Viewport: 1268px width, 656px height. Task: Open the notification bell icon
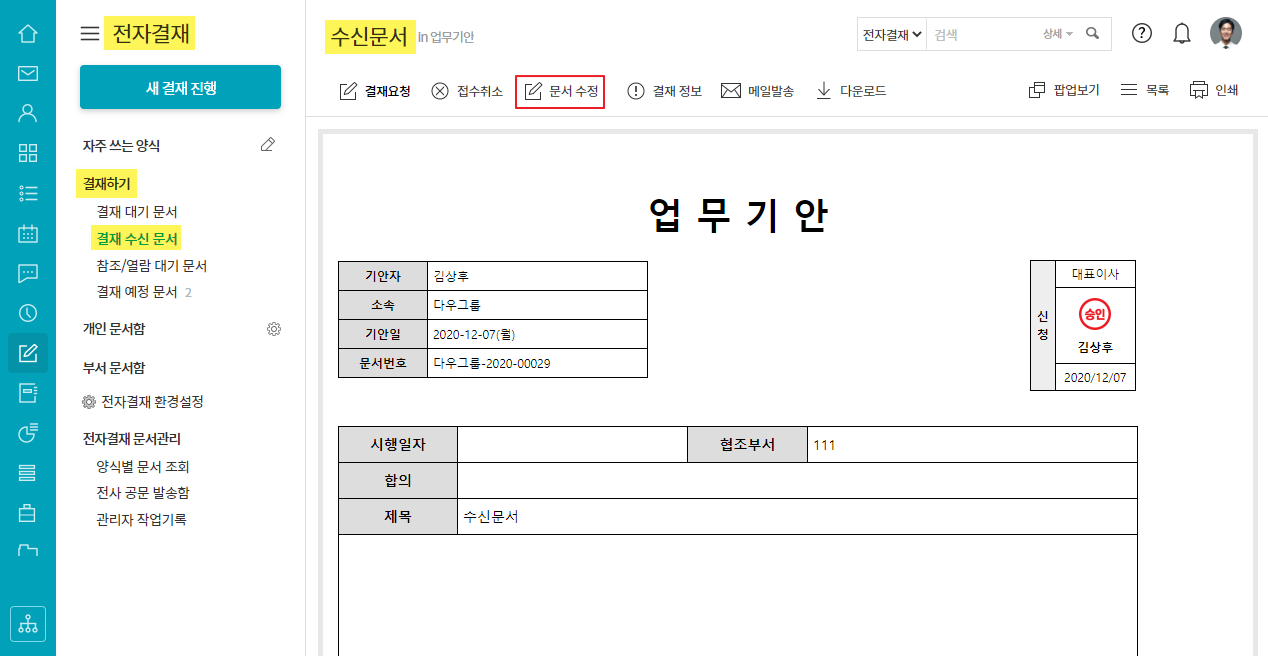pyautogui.click(x=1182, y=34)
